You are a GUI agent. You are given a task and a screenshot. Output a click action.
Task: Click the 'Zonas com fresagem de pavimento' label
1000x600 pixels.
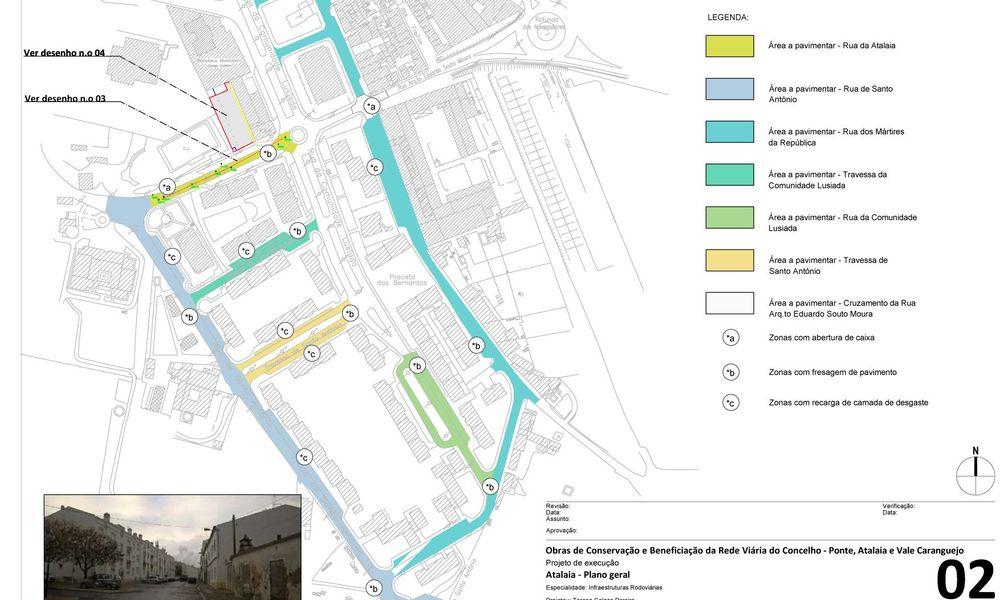(x=832, y=372)
